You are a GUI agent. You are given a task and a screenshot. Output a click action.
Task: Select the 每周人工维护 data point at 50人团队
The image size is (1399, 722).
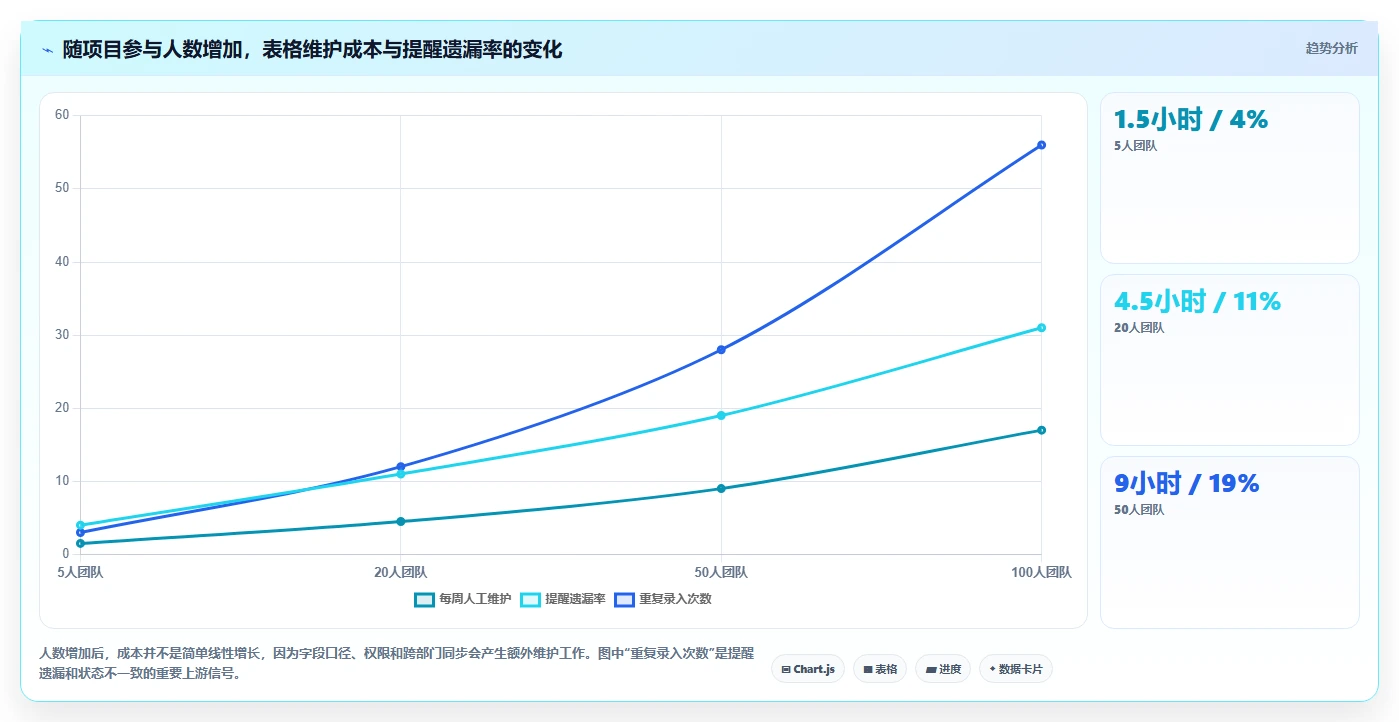coord(721,488)
